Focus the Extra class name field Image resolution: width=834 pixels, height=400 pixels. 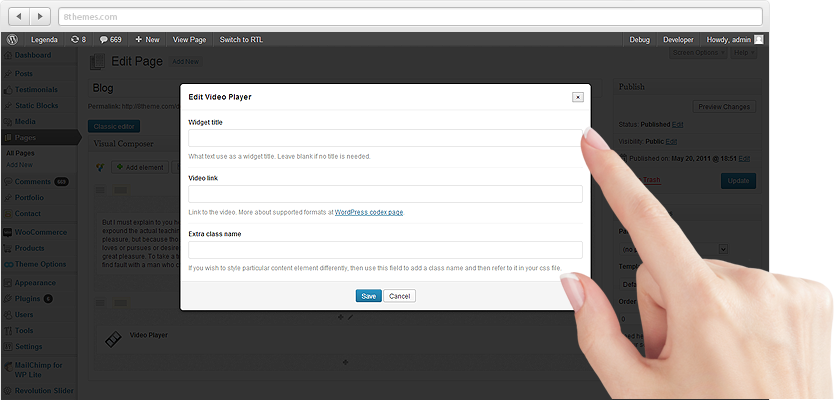click(x=385, y=250)
